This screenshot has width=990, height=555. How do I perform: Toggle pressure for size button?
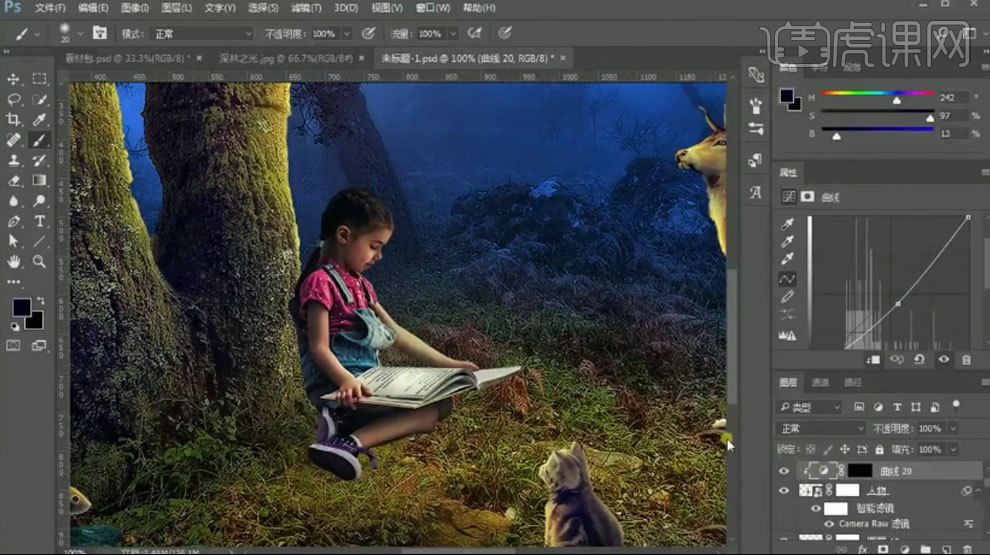(x=504, y=33)
